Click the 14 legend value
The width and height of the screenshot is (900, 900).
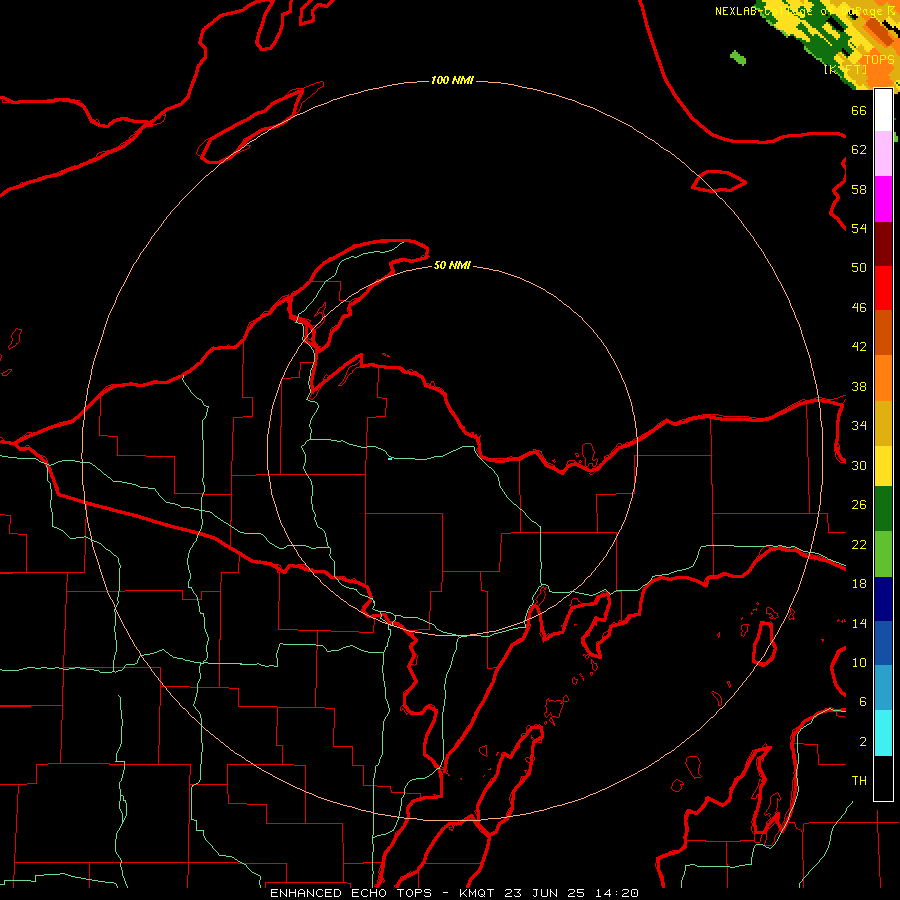coord(859,623)
